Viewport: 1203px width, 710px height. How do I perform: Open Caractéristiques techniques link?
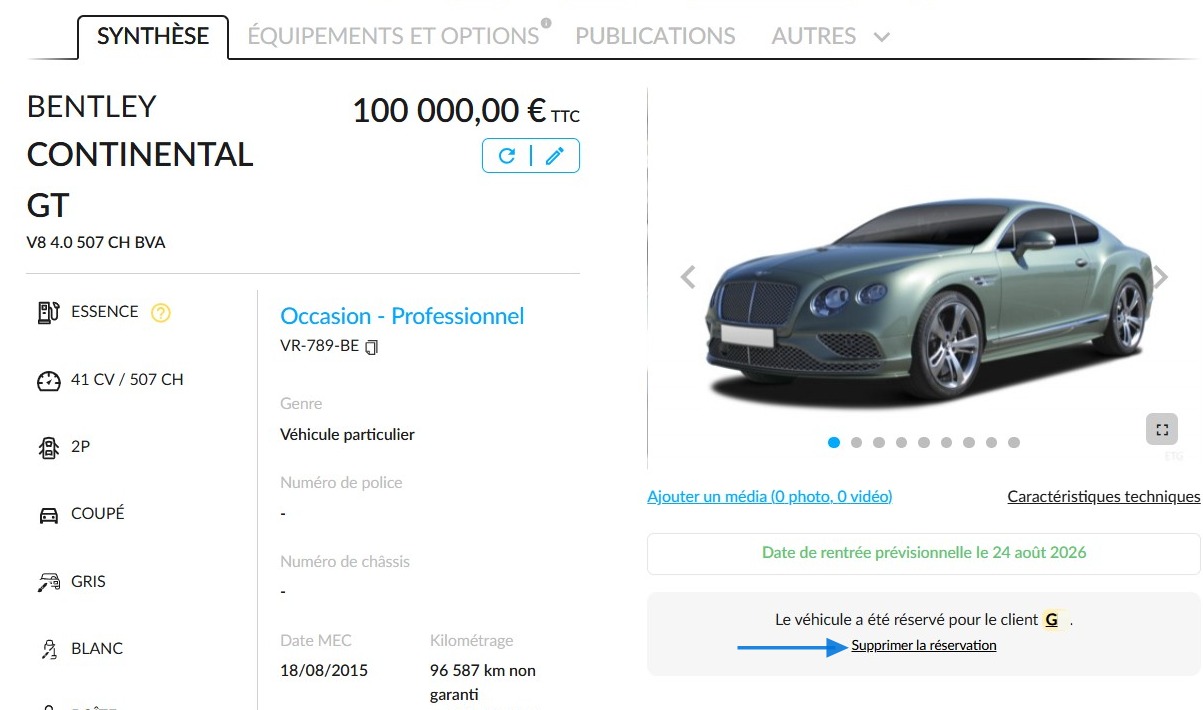(x=1104, y=496)
